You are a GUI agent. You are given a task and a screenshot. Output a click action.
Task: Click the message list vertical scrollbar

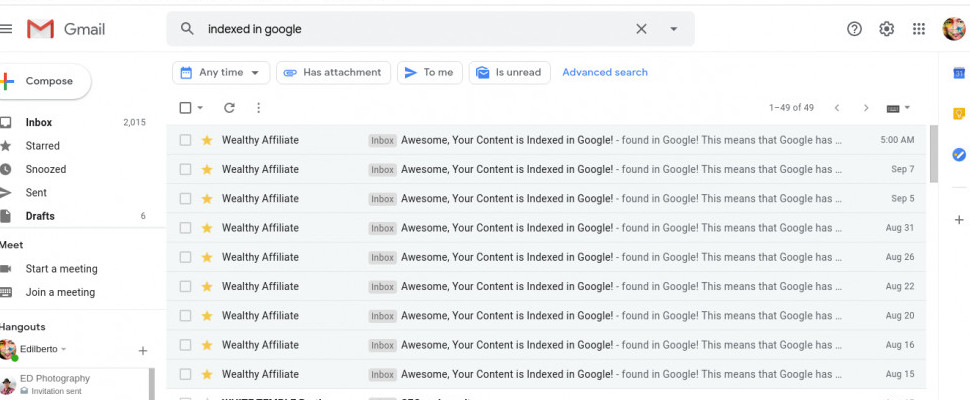tap(934, 153)
